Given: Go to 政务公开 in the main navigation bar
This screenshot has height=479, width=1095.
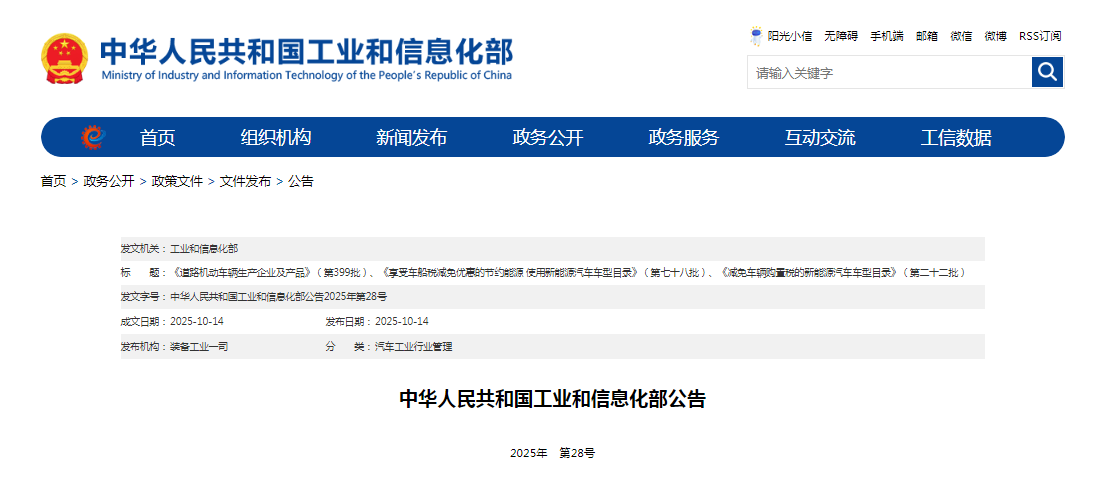Looking at the screenshot, I should [547, 138].
